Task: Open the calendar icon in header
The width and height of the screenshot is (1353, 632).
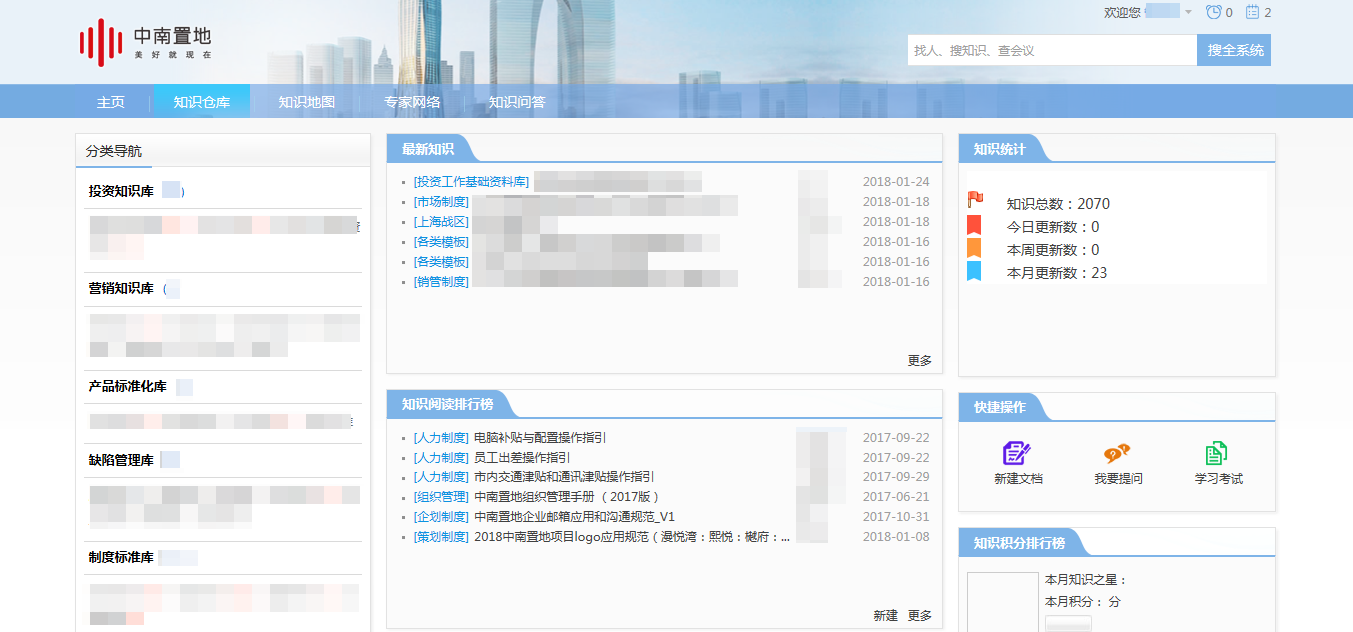Action: 1252,12
